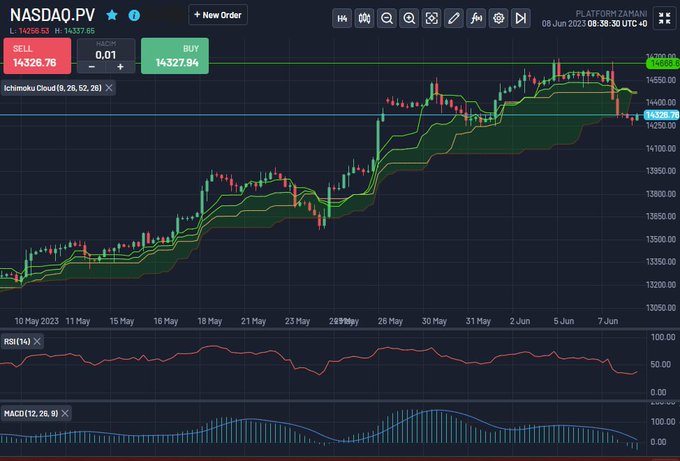This screenshot has height=461, width=680.
Task: Increase volume with the plus button
Action: click(121, 67)
